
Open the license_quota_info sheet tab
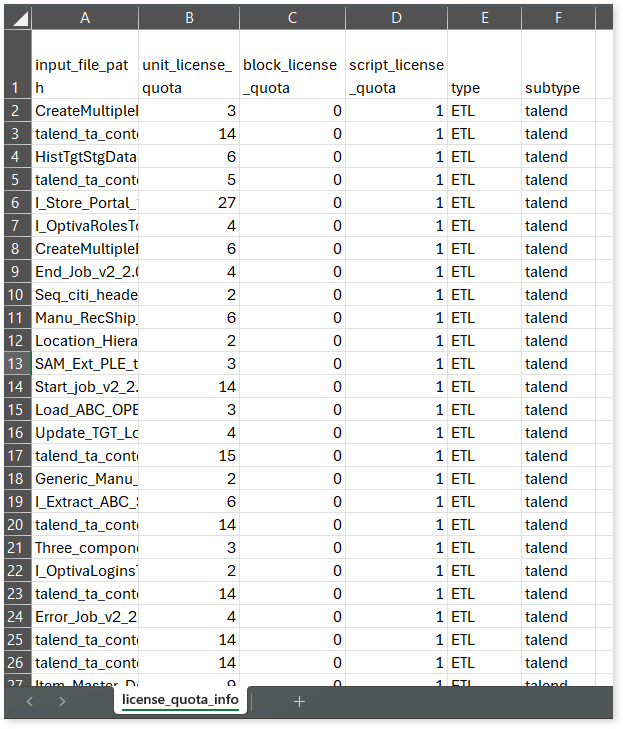click(x=180, y=701)
